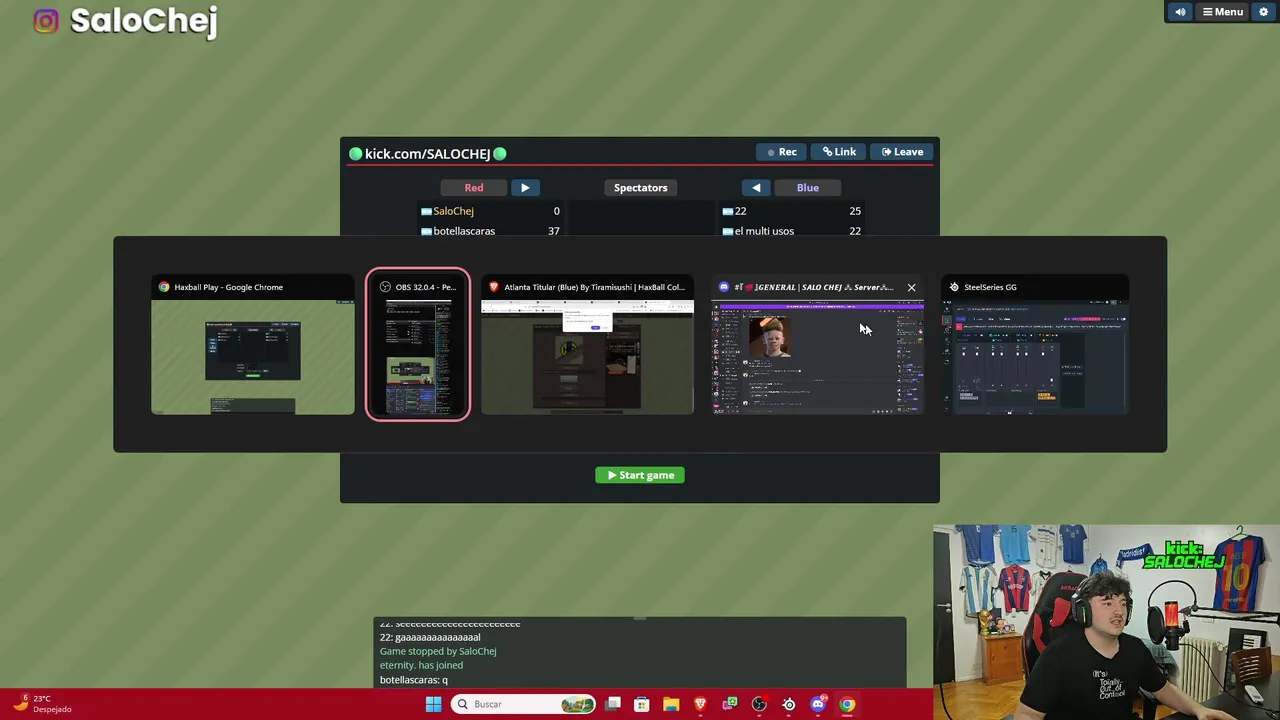This screenshot has height=720, width=1280.
Task: Click the Rec record replay button
Action: [781, 152]
